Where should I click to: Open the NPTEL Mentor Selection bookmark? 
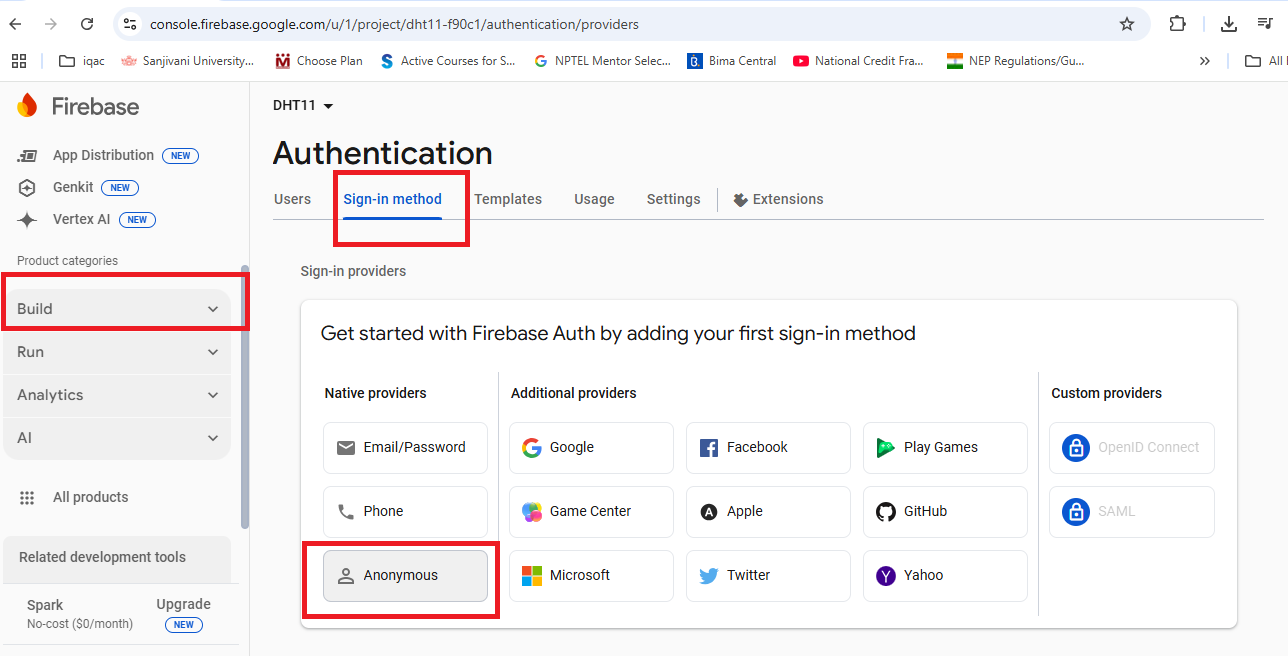coord(603,61)
